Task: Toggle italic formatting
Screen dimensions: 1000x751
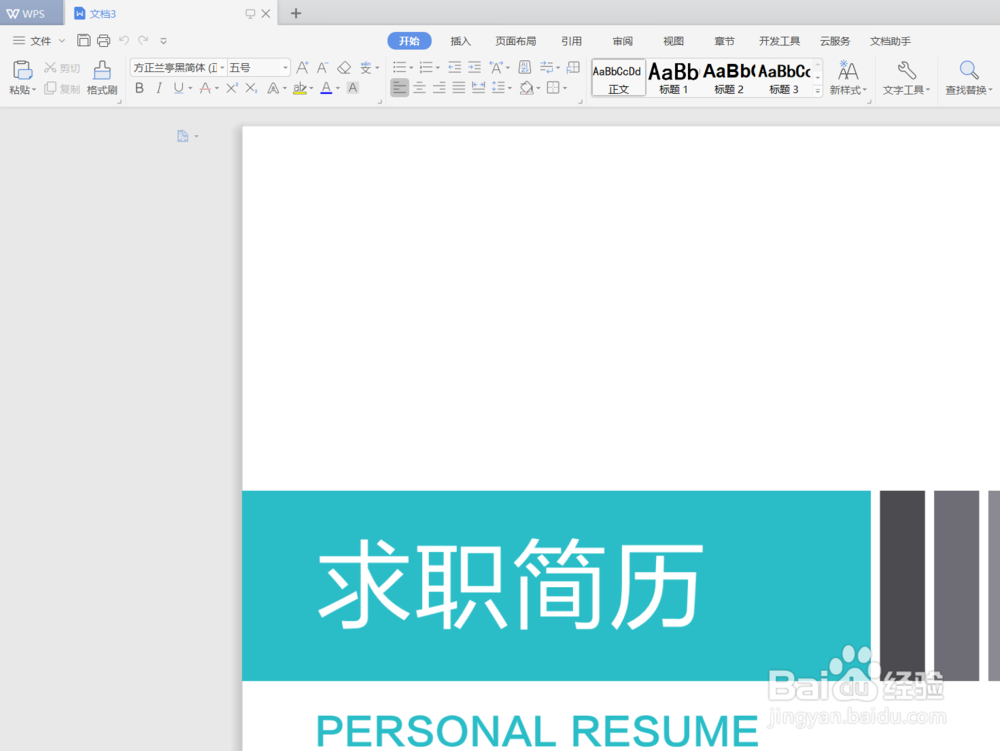Action: (159, 88)
